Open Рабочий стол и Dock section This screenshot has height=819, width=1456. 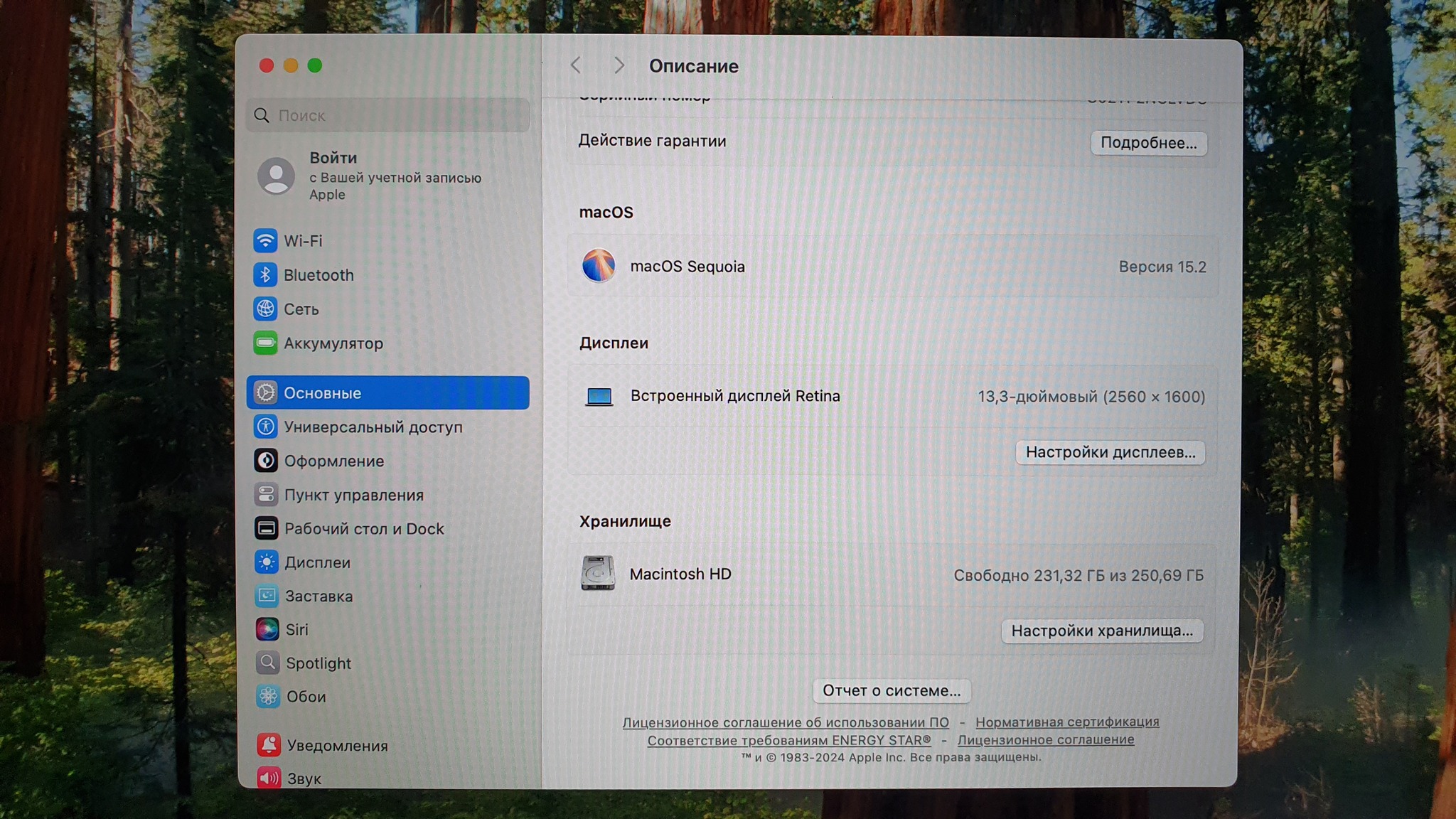point(363,529)
